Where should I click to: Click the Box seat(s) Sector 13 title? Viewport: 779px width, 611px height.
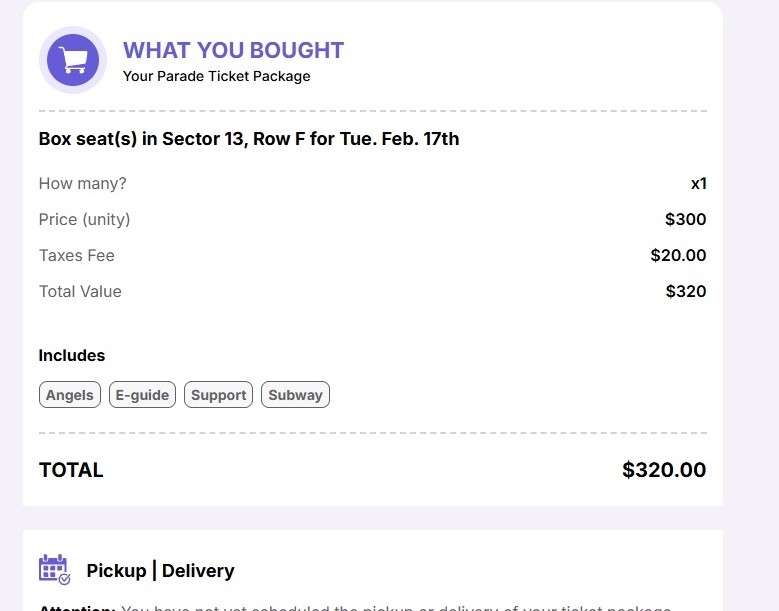pos(249,139)
